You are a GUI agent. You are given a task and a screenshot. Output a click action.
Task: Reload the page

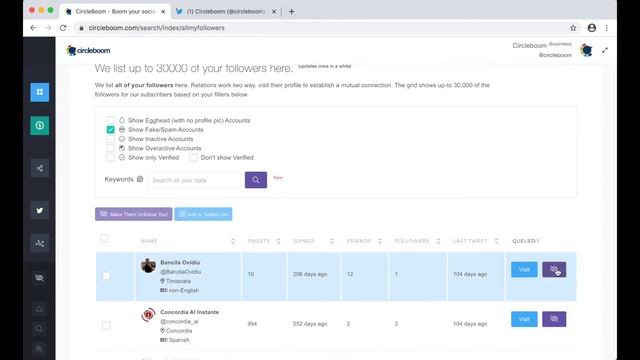click(x=63, y=28)
